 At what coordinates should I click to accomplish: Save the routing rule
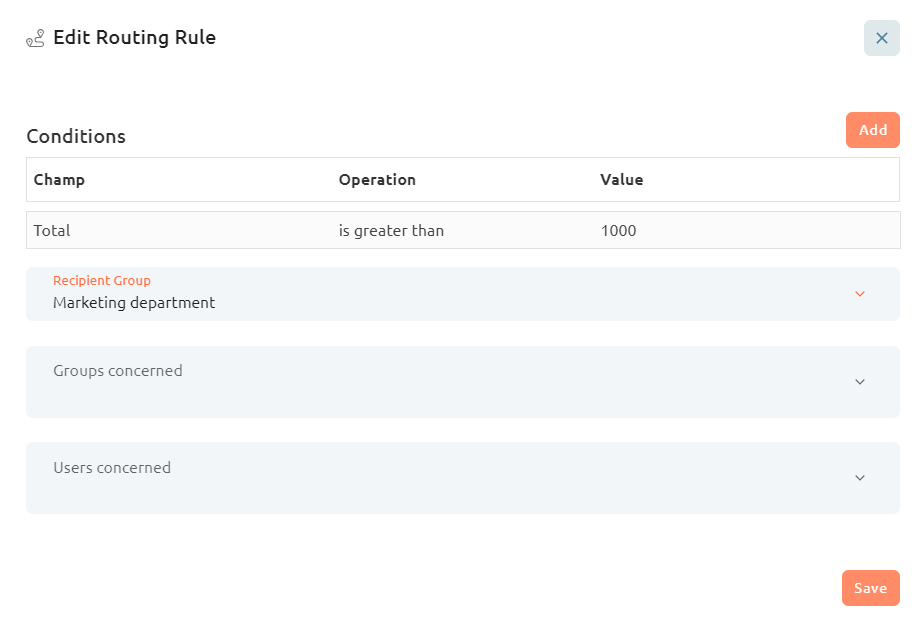(x=870, y=588)
